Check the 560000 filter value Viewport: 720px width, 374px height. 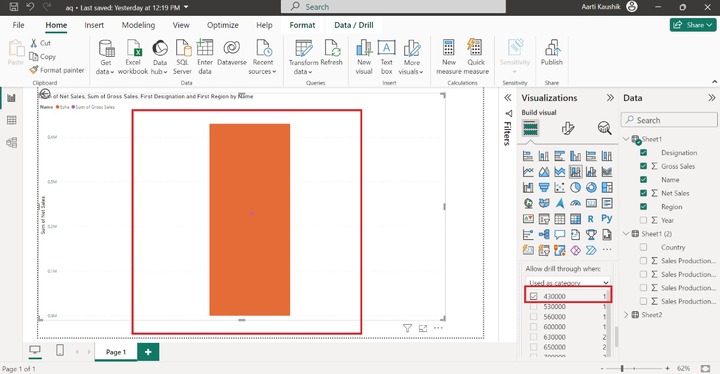(x=533, y=317)
